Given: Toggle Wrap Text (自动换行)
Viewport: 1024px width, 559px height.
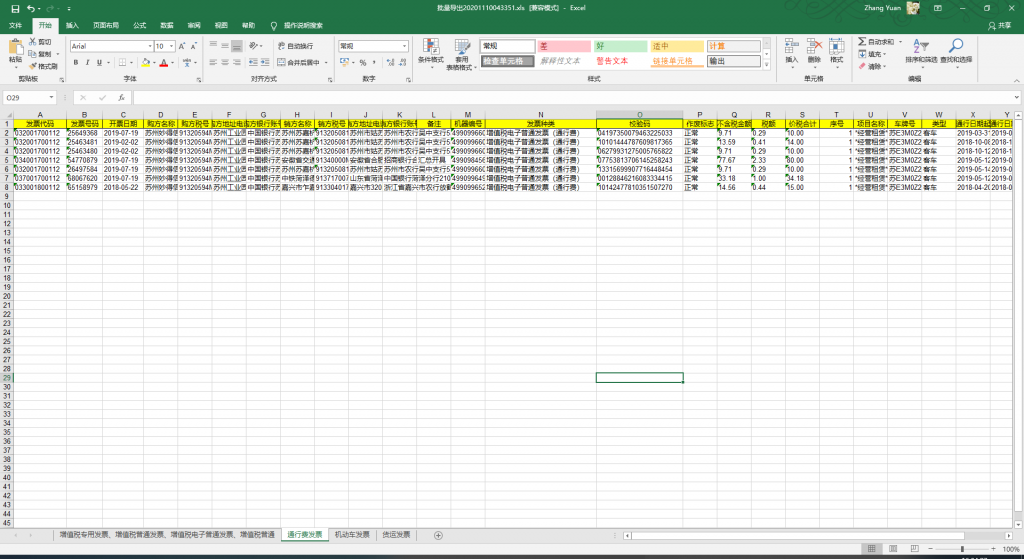Looking at the screenshot, I should point(295,46).
